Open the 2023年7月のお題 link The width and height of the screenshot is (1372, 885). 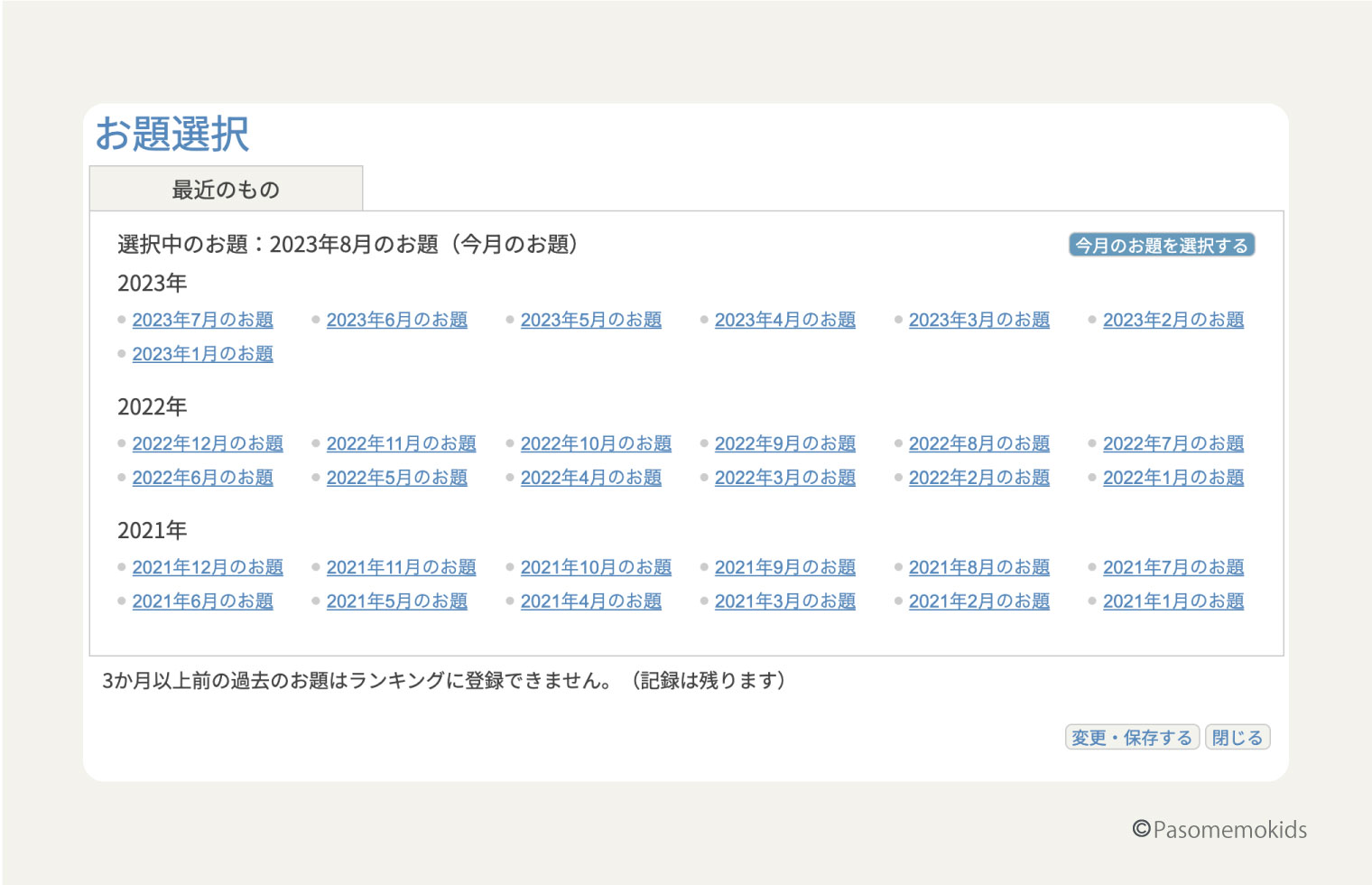point(202,320)
